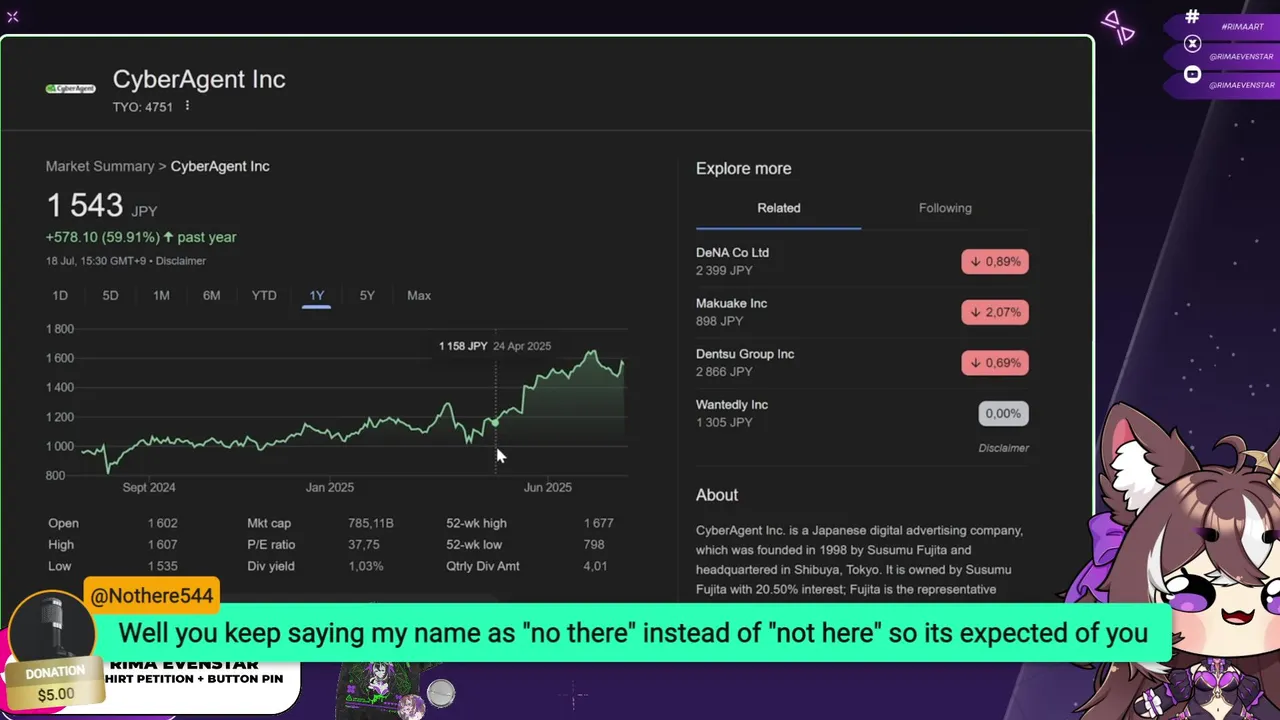Click the YouTube icon for @RIMAEVENSTAR
This screenshot has height=720, width=1280.
click(x=1192, y=74)
